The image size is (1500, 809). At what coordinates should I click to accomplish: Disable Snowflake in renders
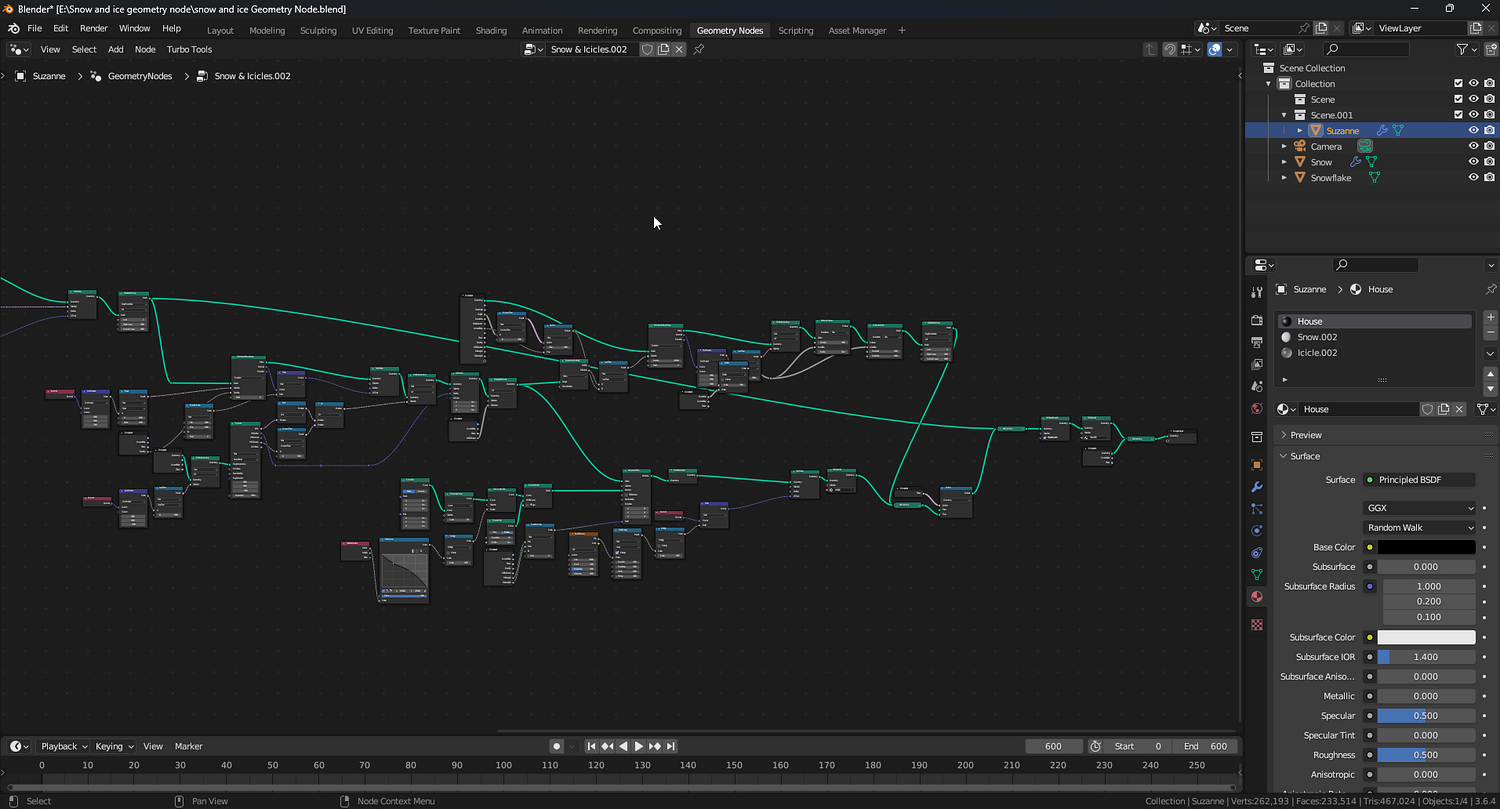click(1489, 177)
